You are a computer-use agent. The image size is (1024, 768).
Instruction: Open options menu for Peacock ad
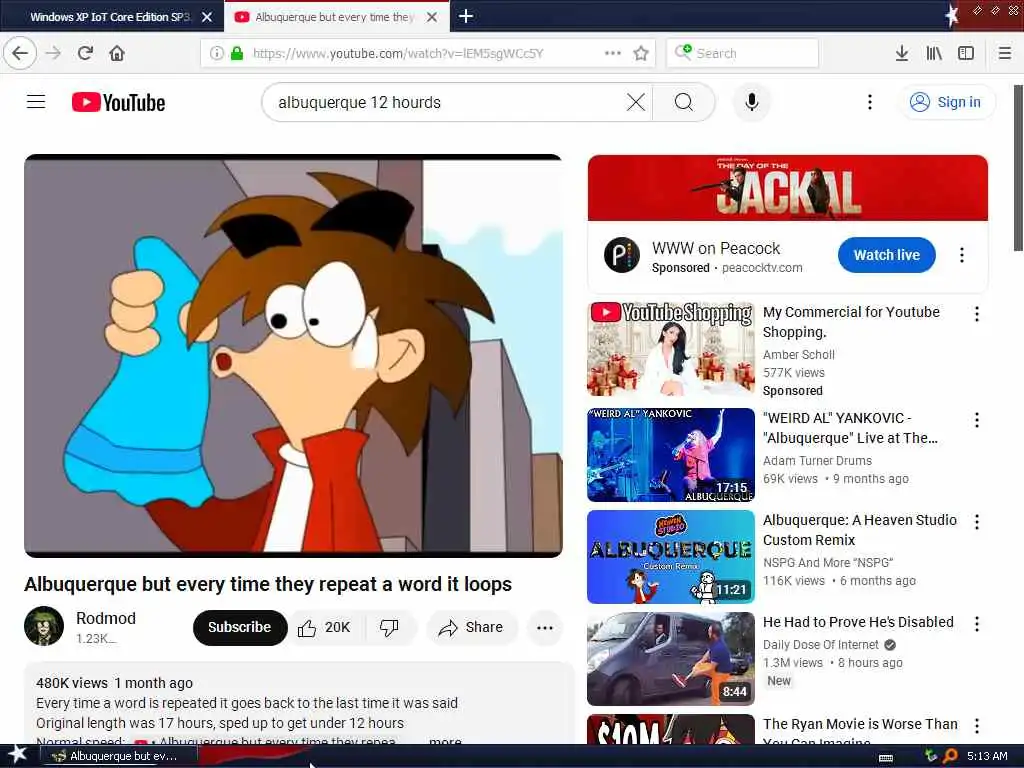coord(961,255)
